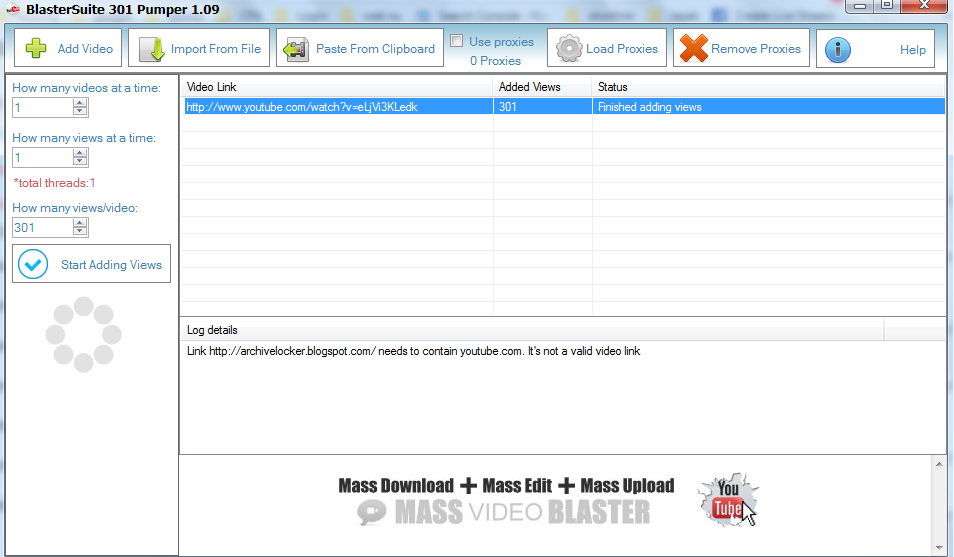Click the banner scrollbar down arrow
The height and width of the screenshot is (557, 954).
point(939,547)
